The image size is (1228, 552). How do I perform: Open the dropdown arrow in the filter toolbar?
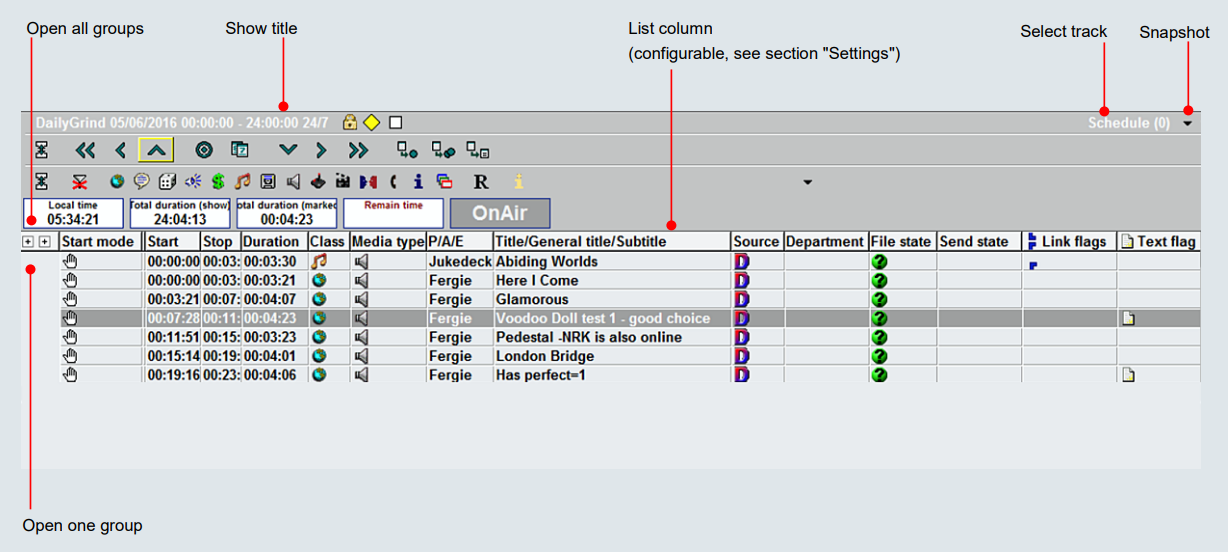point(807,183)
